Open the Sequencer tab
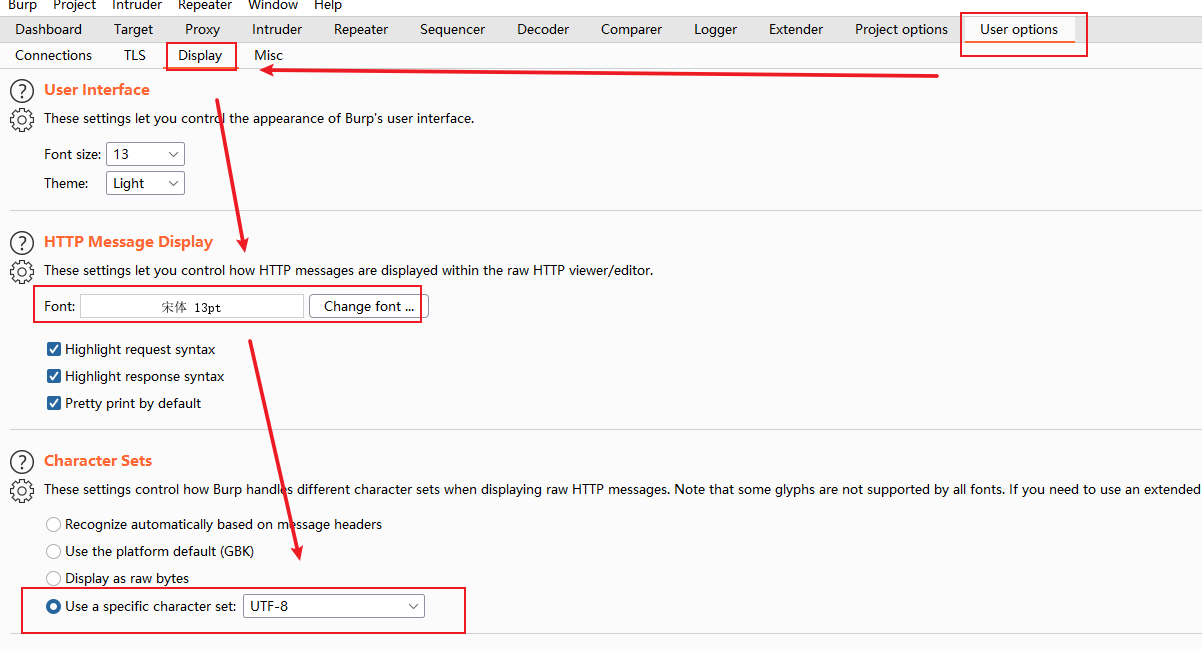Image resolution: width=1202 pixels, height=649 pixels. pyautogui.click(x=452, y=29)
